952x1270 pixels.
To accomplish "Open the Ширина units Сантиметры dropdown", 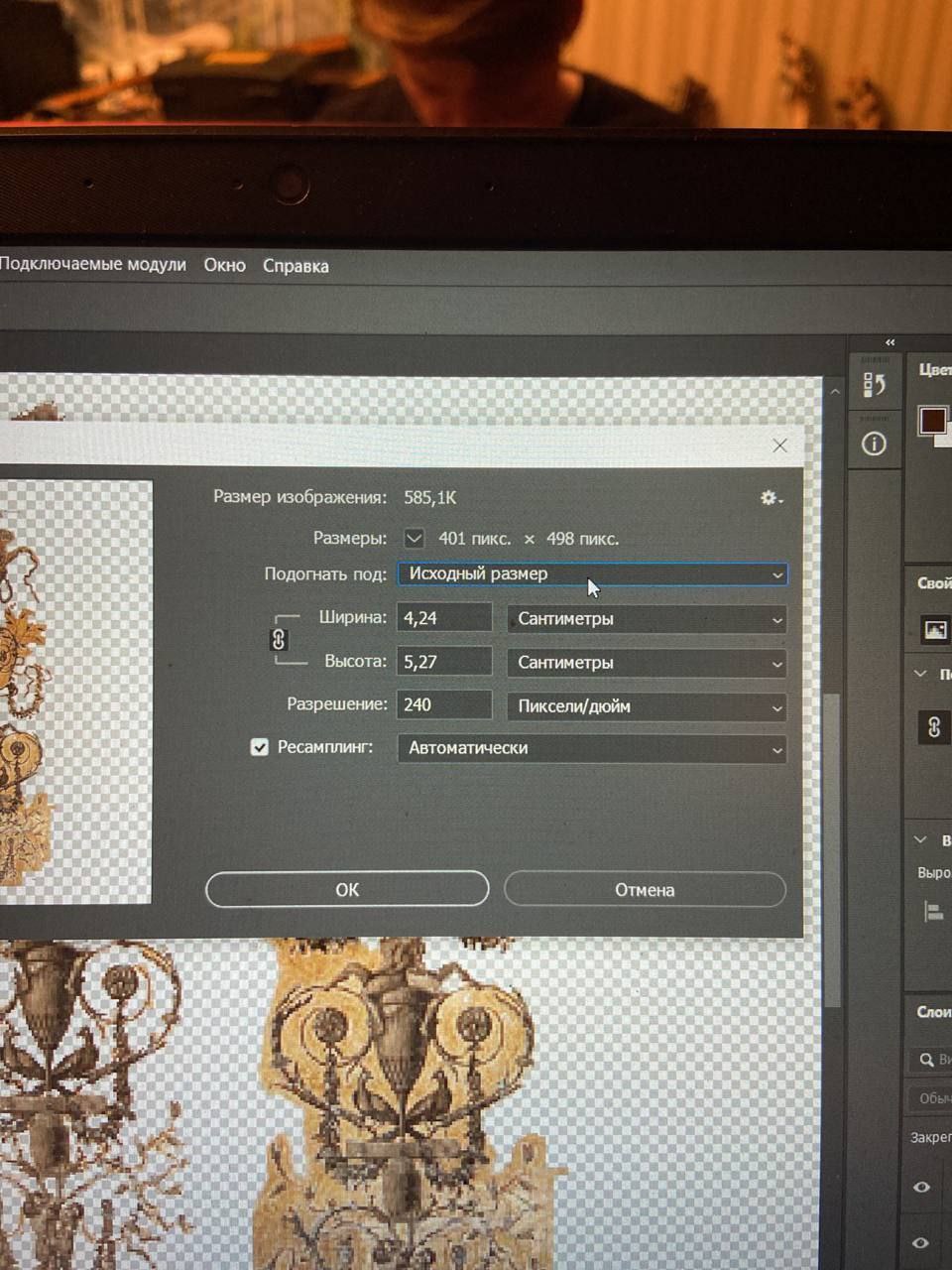I will [x=647, y=618].
